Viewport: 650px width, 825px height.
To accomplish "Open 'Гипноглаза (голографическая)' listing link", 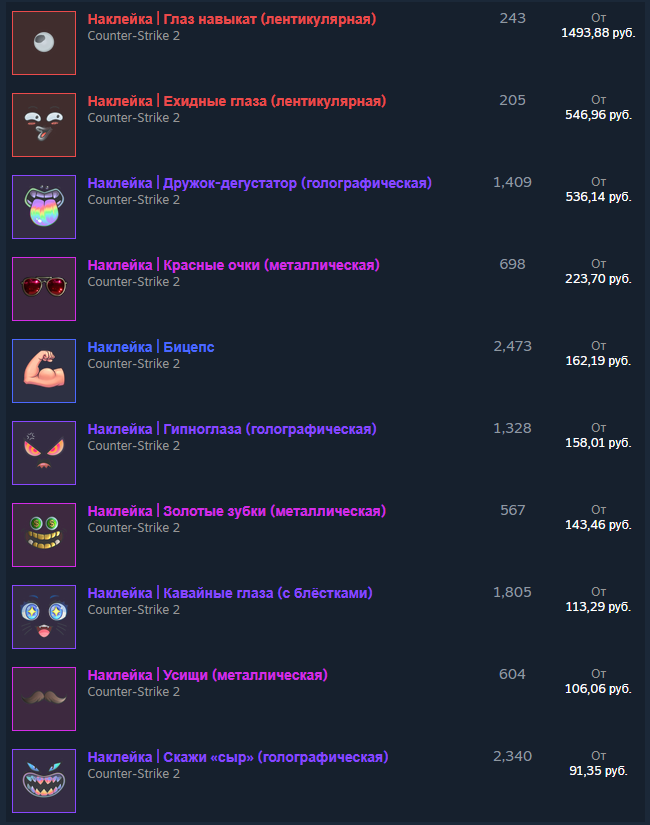I will click(x=270, y=429).
